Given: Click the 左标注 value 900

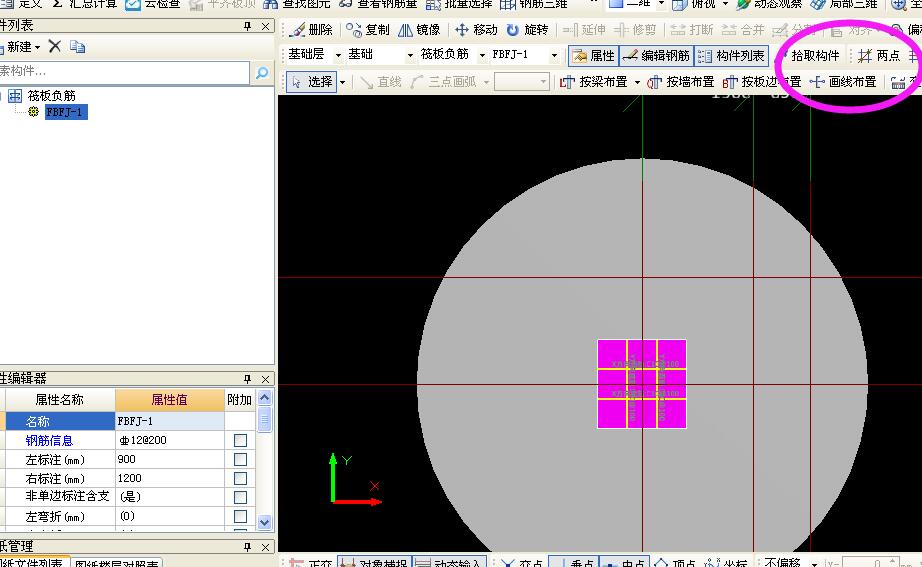Looking at the screenshot, I should point(169,459).
